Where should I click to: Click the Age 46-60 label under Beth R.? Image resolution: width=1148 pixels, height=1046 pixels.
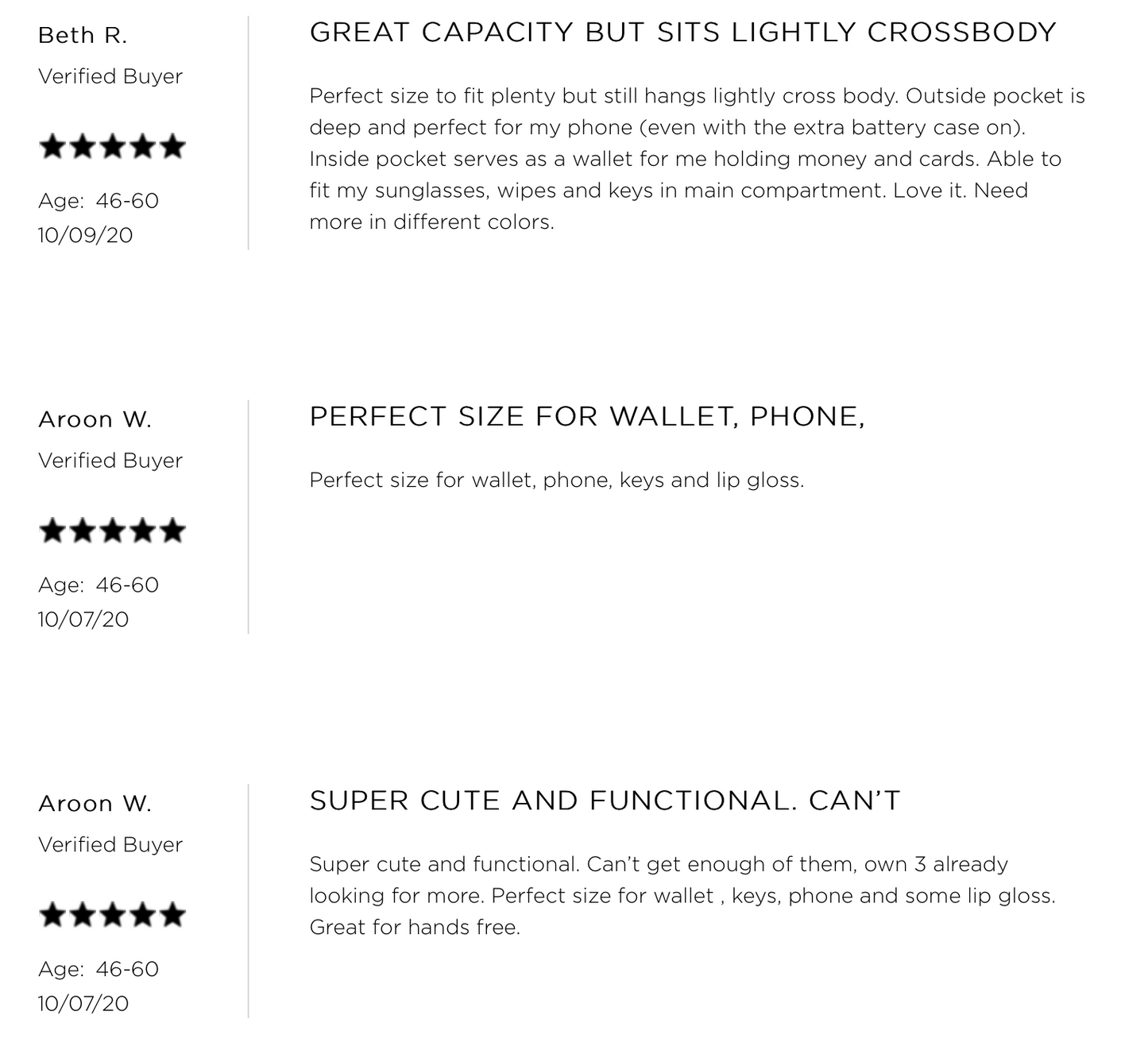coord(99,201)
